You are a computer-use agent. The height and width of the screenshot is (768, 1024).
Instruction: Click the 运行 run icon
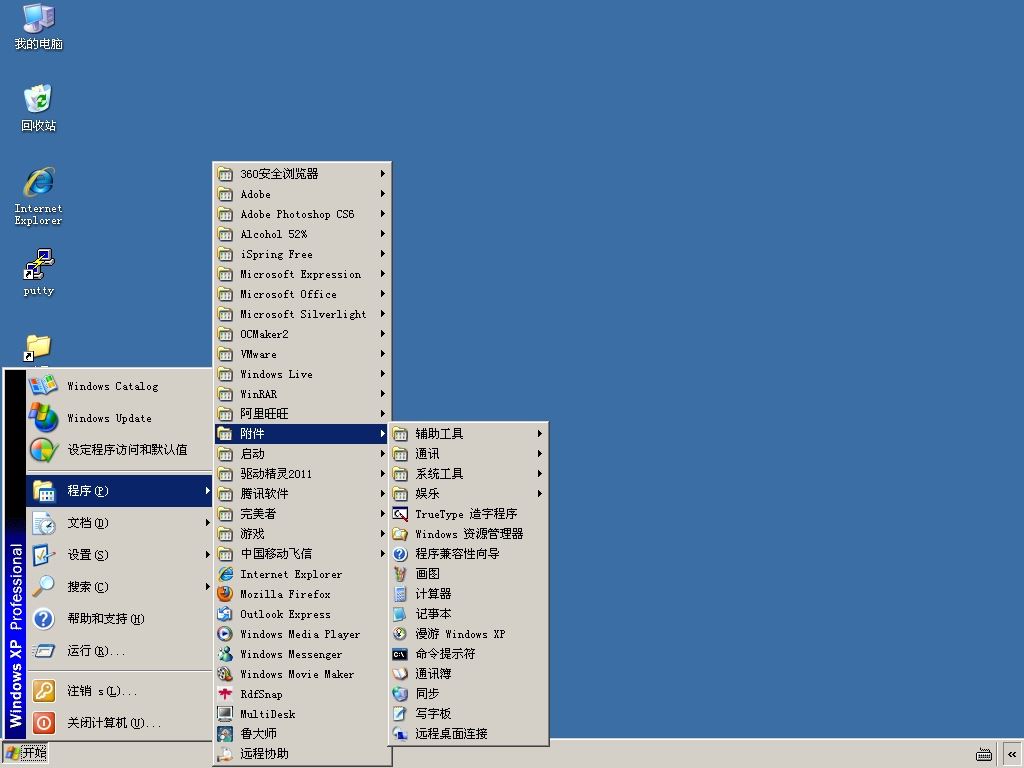click(43, 650)
